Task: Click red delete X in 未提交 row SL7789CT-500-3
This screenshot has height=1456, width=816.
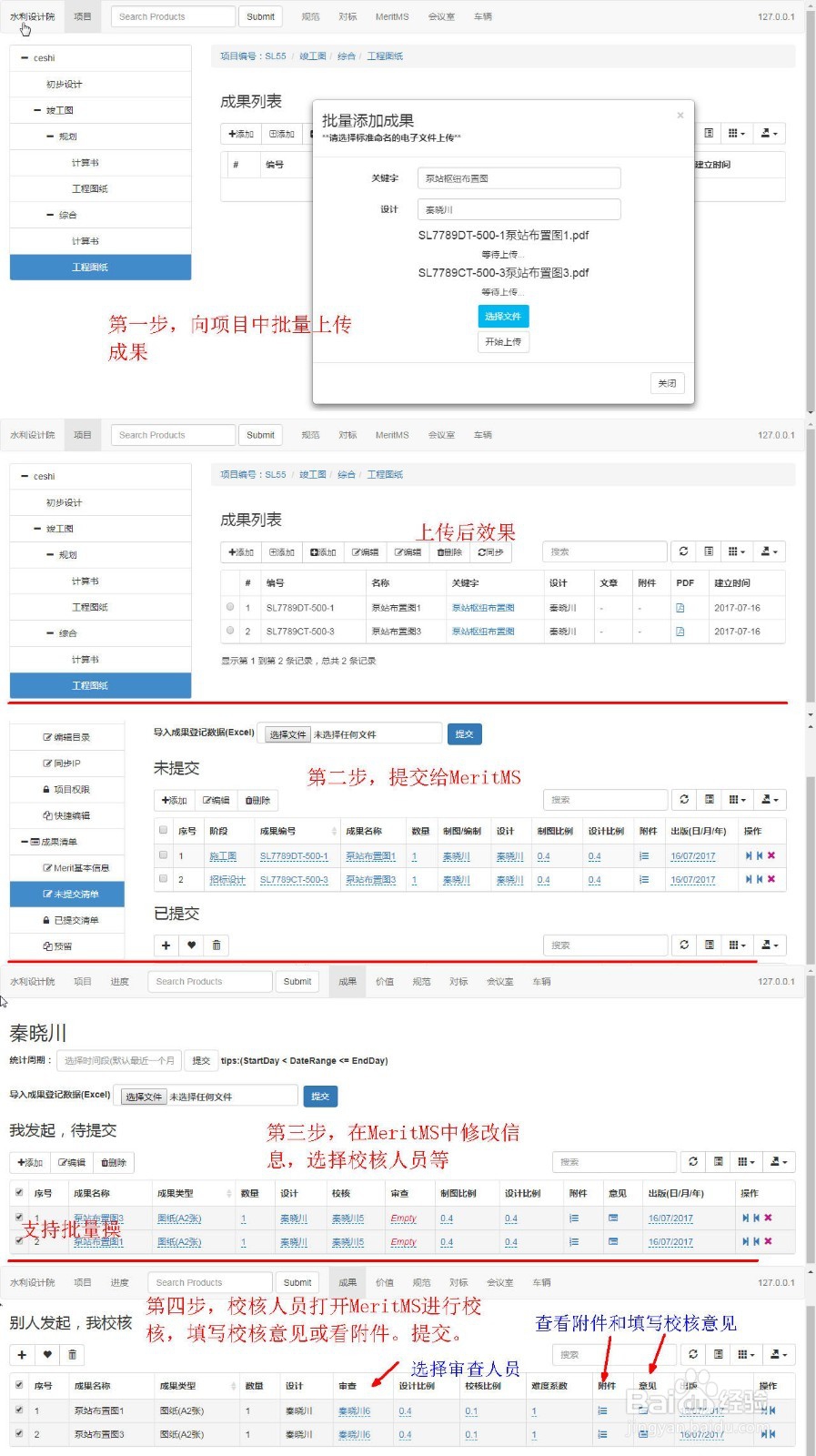Action: (771, 879)
